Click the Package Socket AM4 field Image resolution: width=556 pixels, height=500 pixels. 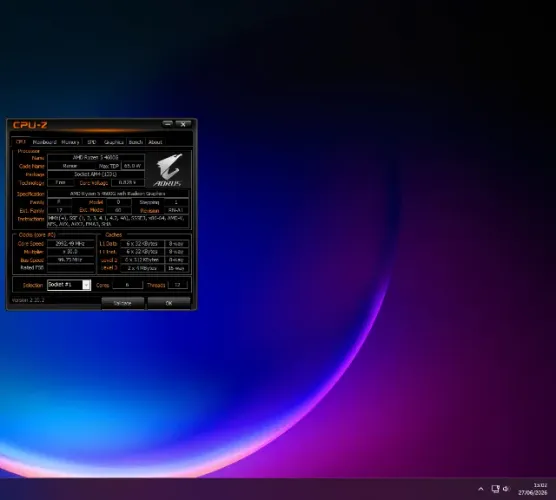pos(96,174)
